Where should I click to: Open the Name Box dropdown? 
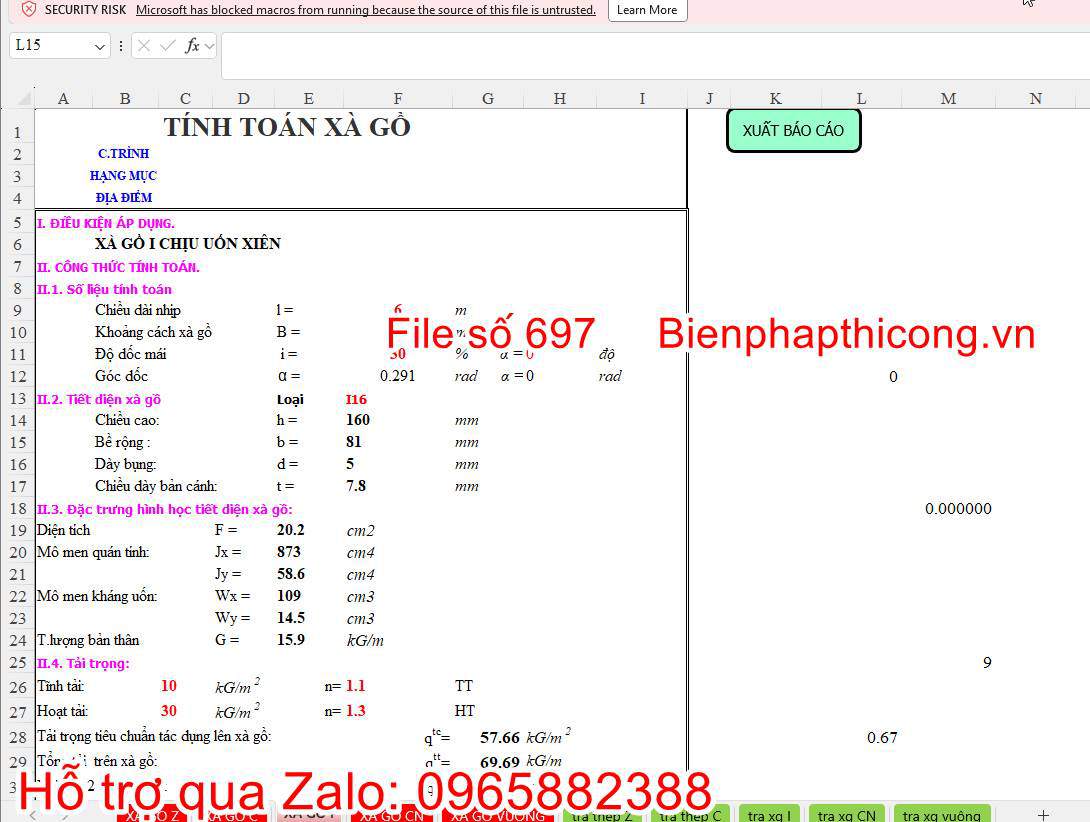coord(98,46)
